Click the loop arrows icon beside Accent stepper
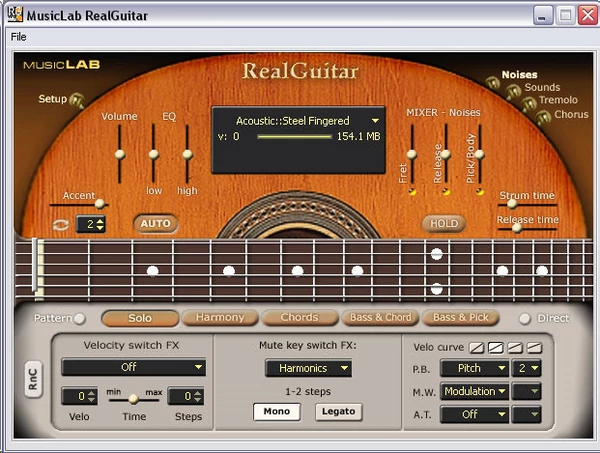 coord(61,225)
